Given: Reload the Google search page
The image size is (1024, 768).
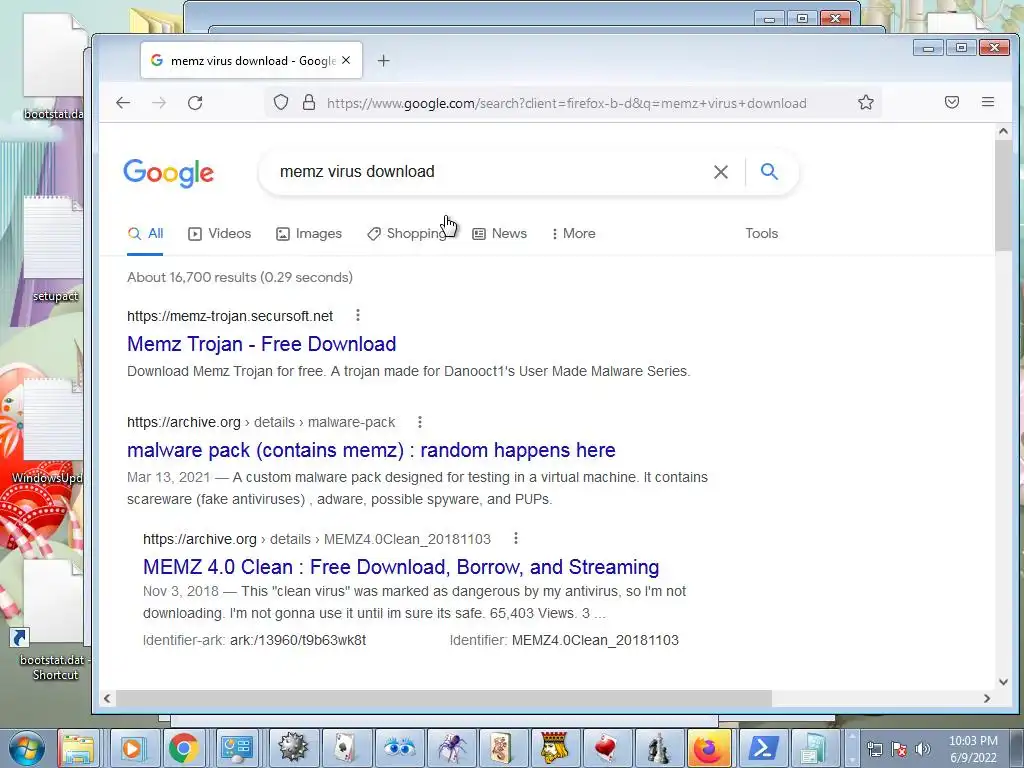Looking at the screenshot, I should pos(195,103).
